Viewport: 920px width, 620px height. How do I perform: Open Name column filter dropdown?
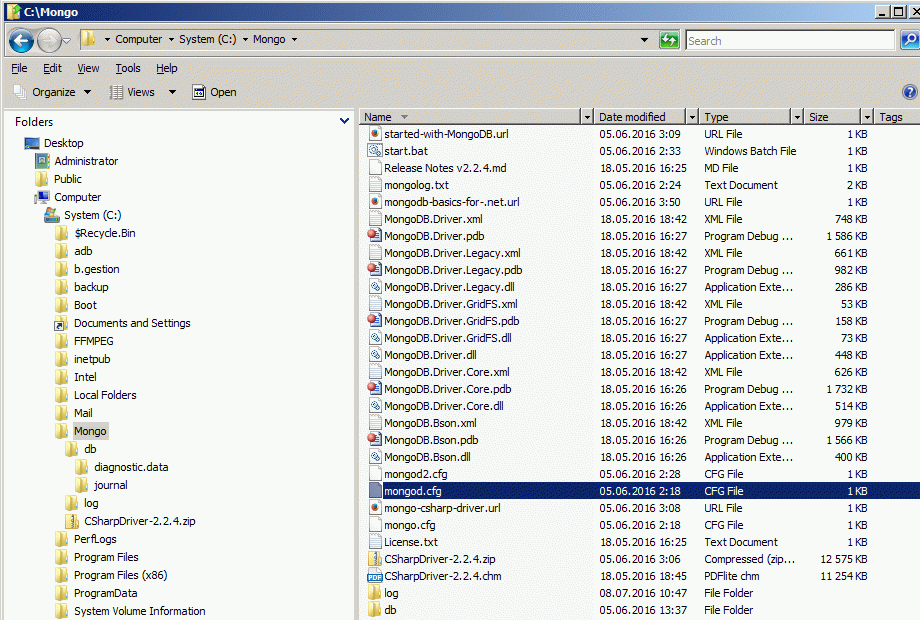tap(587, 117)
